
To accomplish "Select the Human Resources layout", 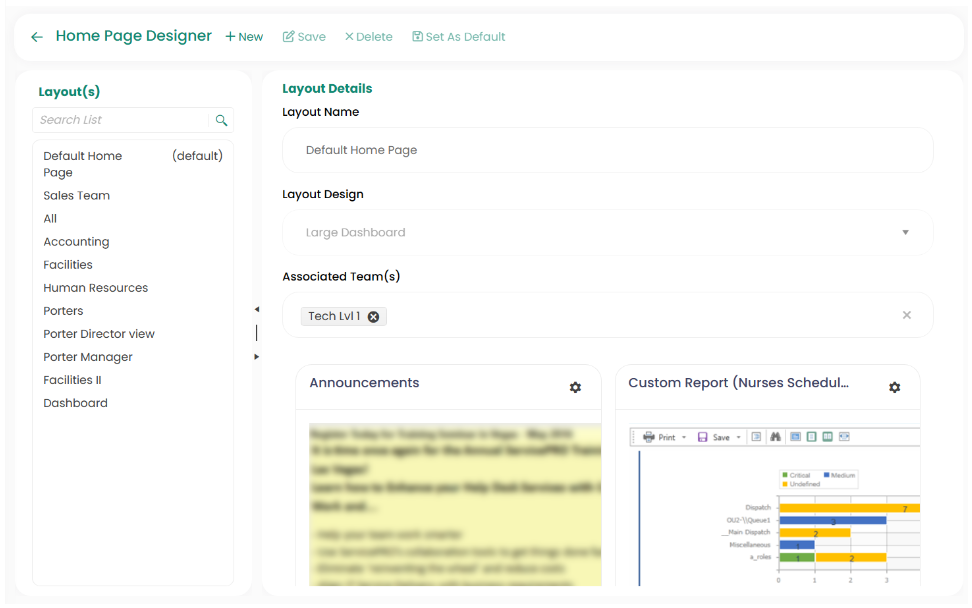I will click(x=133, y=288).
